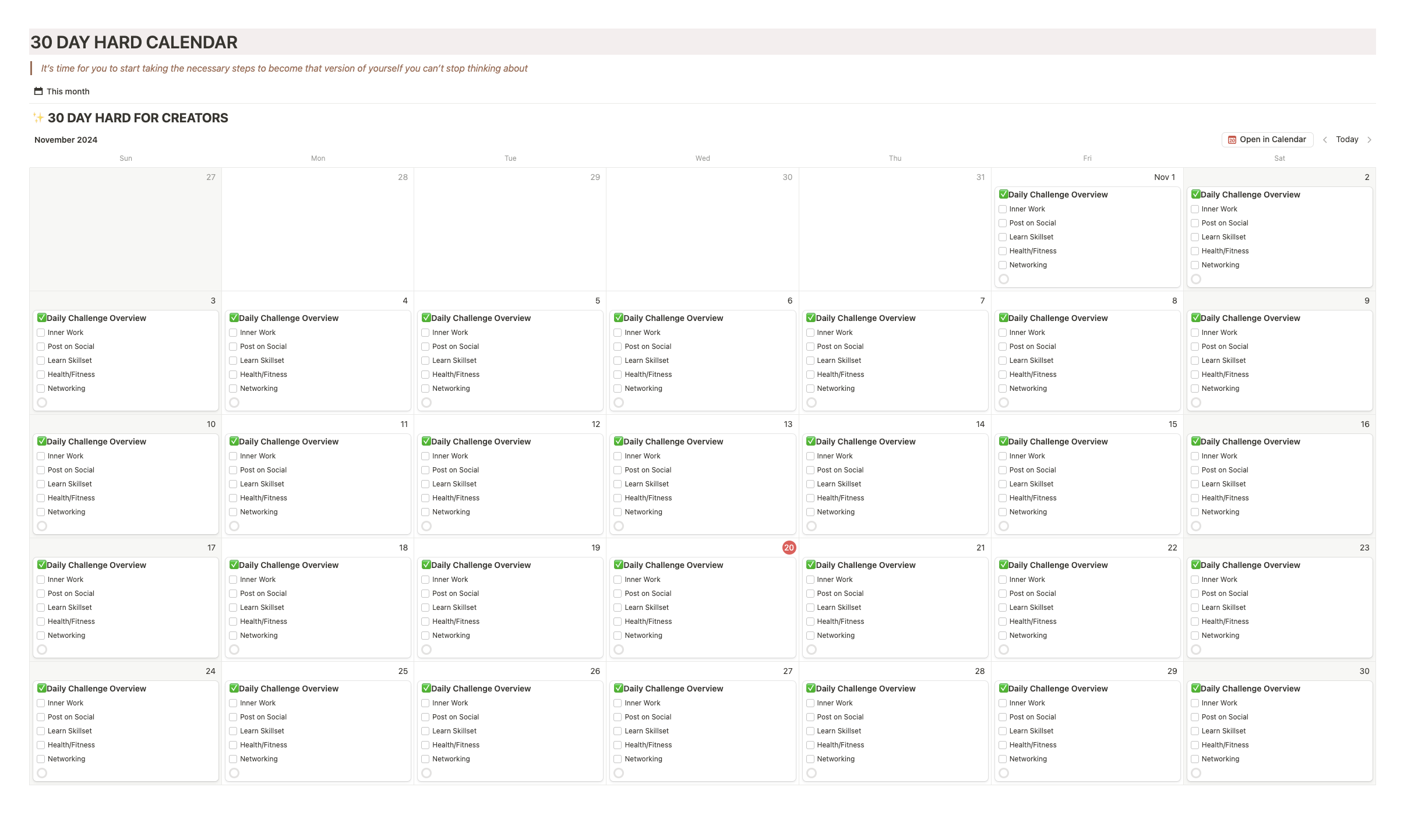Click Open in Calendar button

[x=1267, y=140]
